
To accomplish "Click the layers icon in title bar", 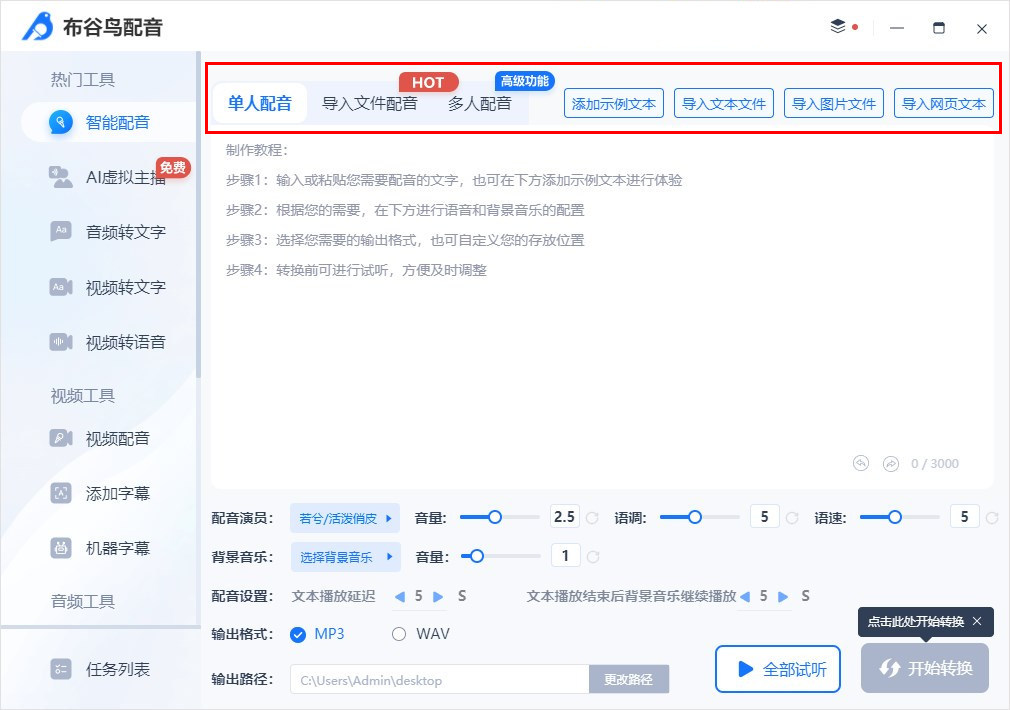I will pos(837,27).
